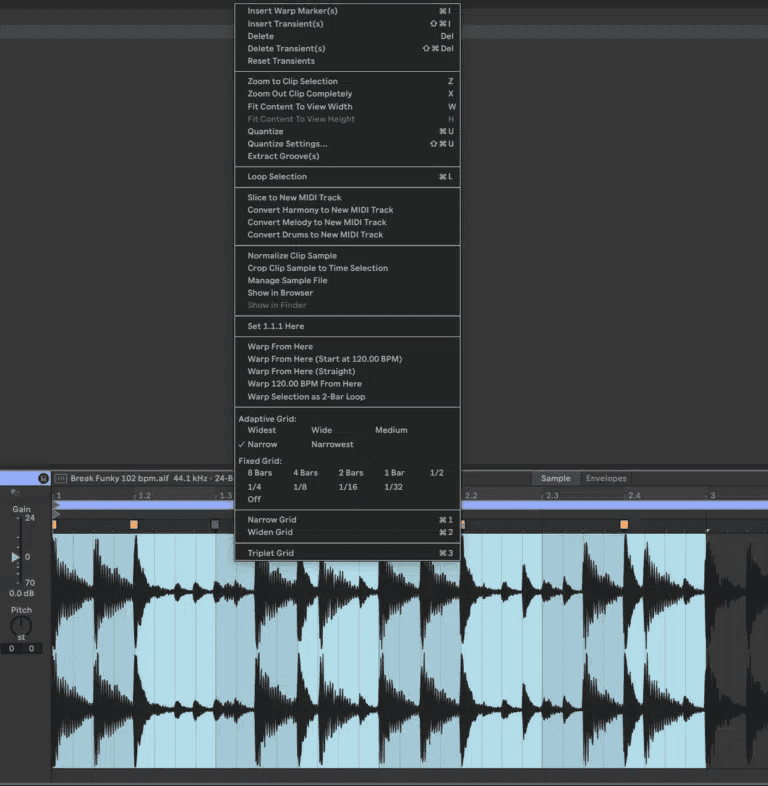Screen dimensions: 768x786
Task: Click the gray pseudo warp marker near 1.3
Action: [x=215, y=524]
